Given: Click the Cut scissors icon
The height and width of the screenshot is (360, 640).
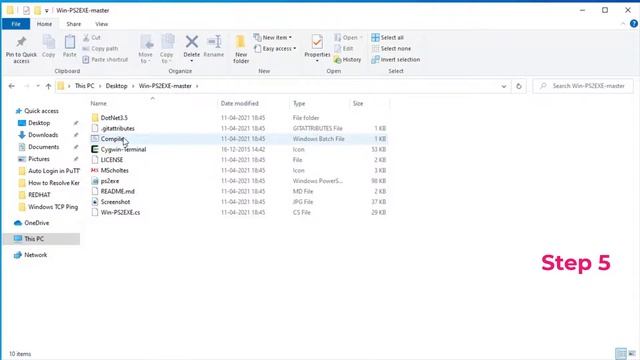Looking at the screenshot, I should pyautogui.click(x=86, y=38).
